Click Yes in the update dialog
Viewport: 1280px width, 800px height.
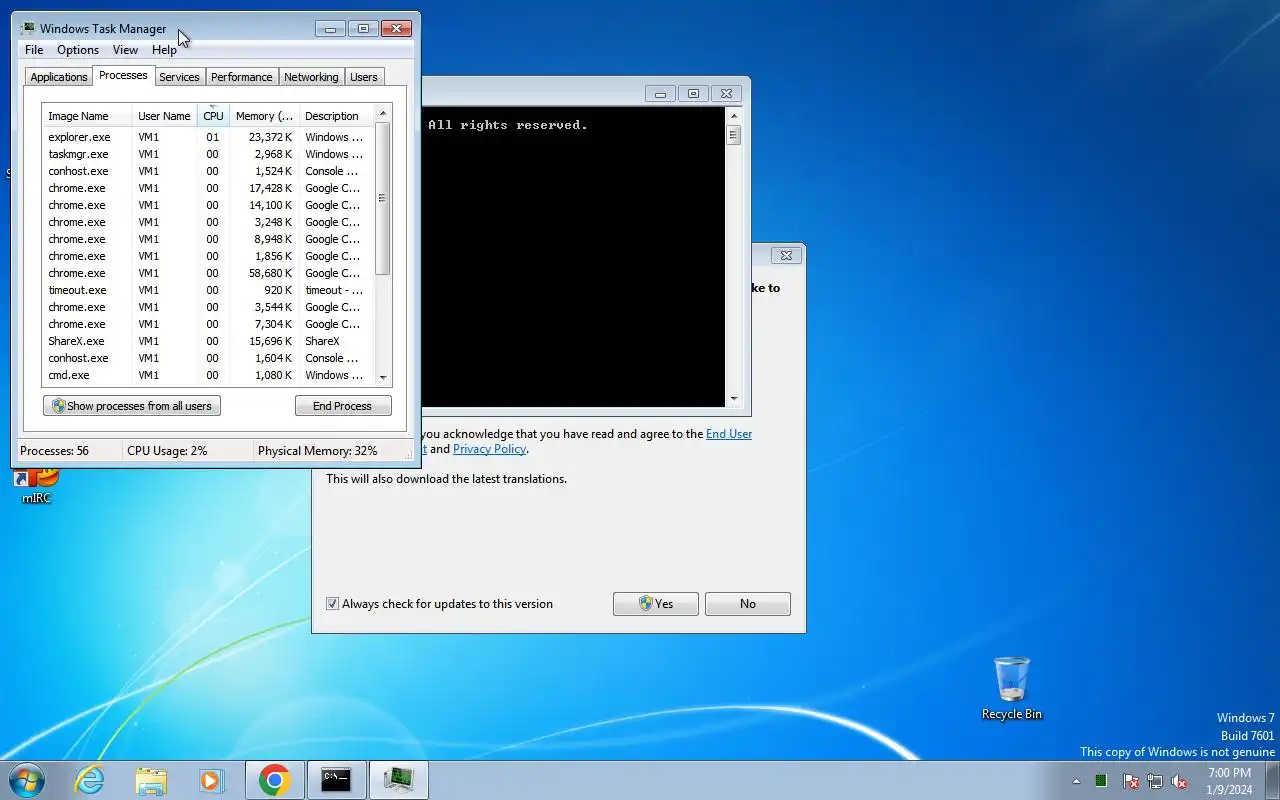coord(655,604)
